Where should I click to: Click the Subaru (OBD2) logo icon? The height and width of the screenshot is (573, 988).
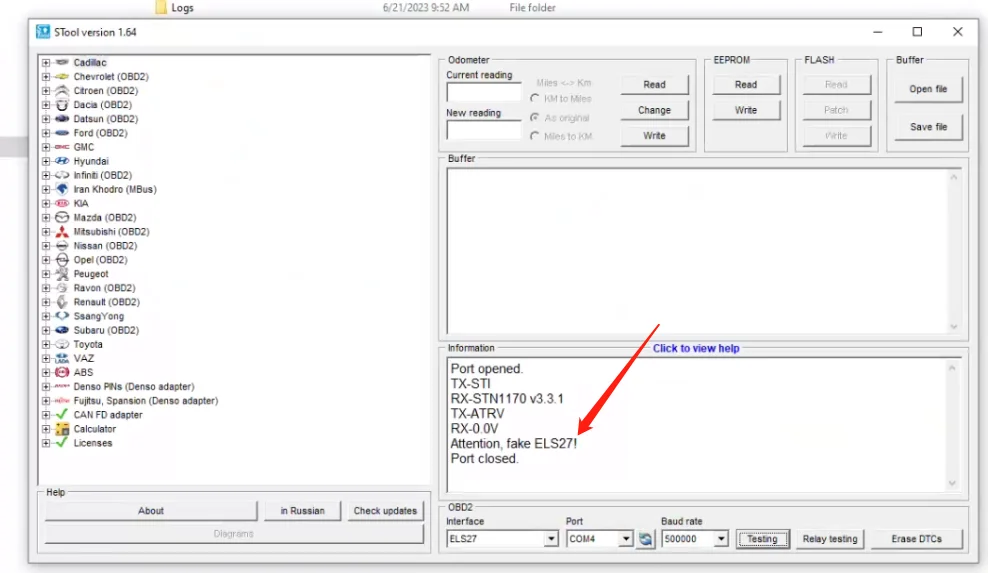(62, 330)
